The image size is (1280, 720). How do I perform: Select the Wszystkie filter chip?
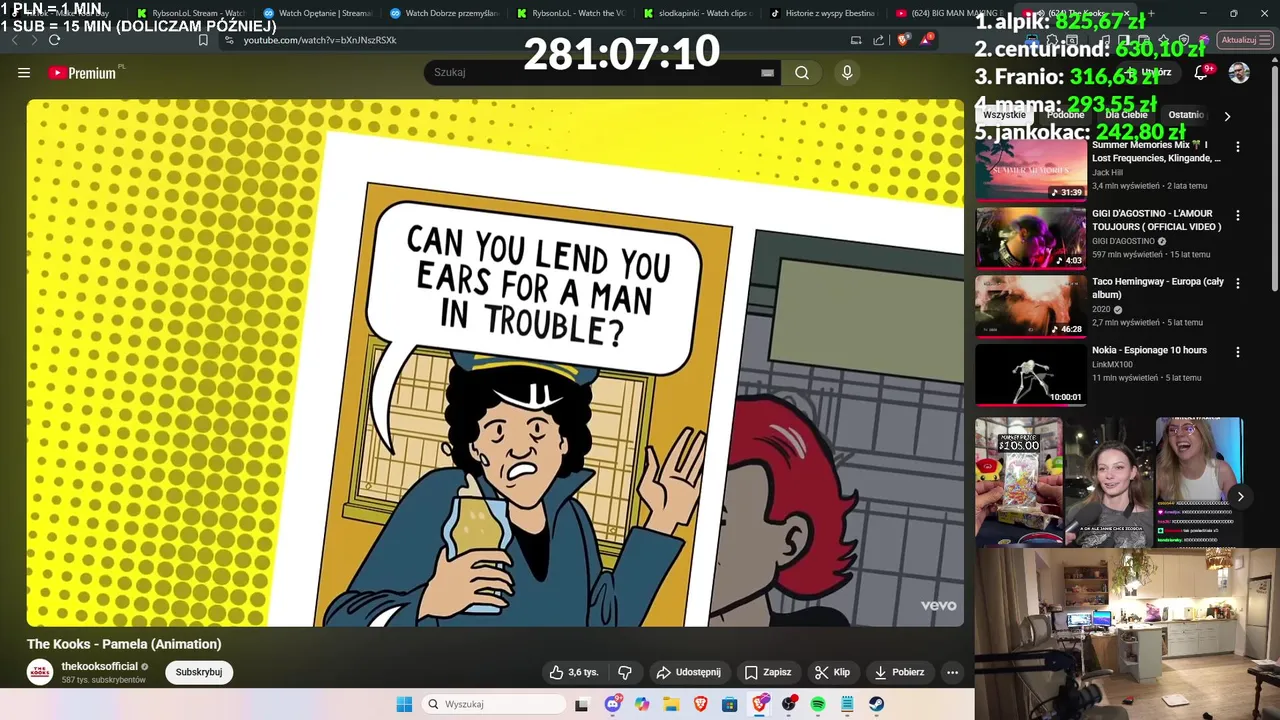[x=1004, y=115]
